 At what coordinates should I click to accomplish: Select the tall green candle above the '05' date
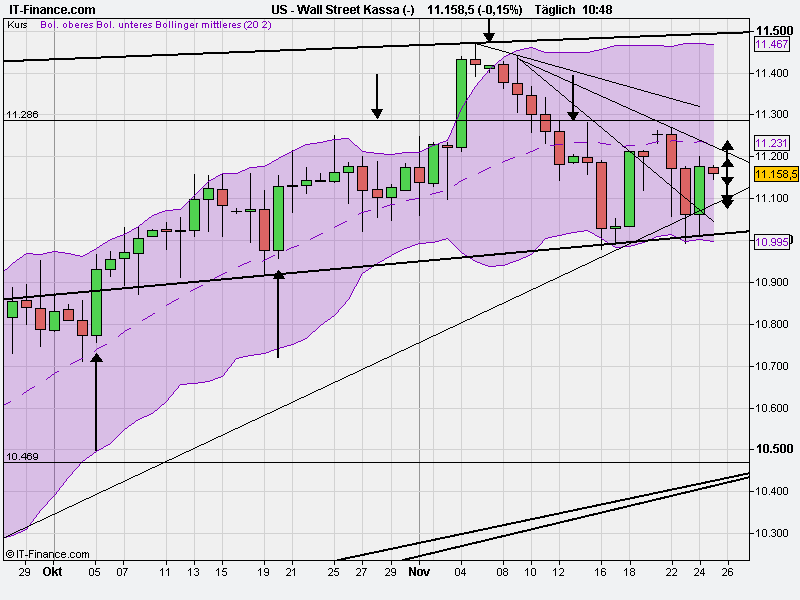click(96, 302)
